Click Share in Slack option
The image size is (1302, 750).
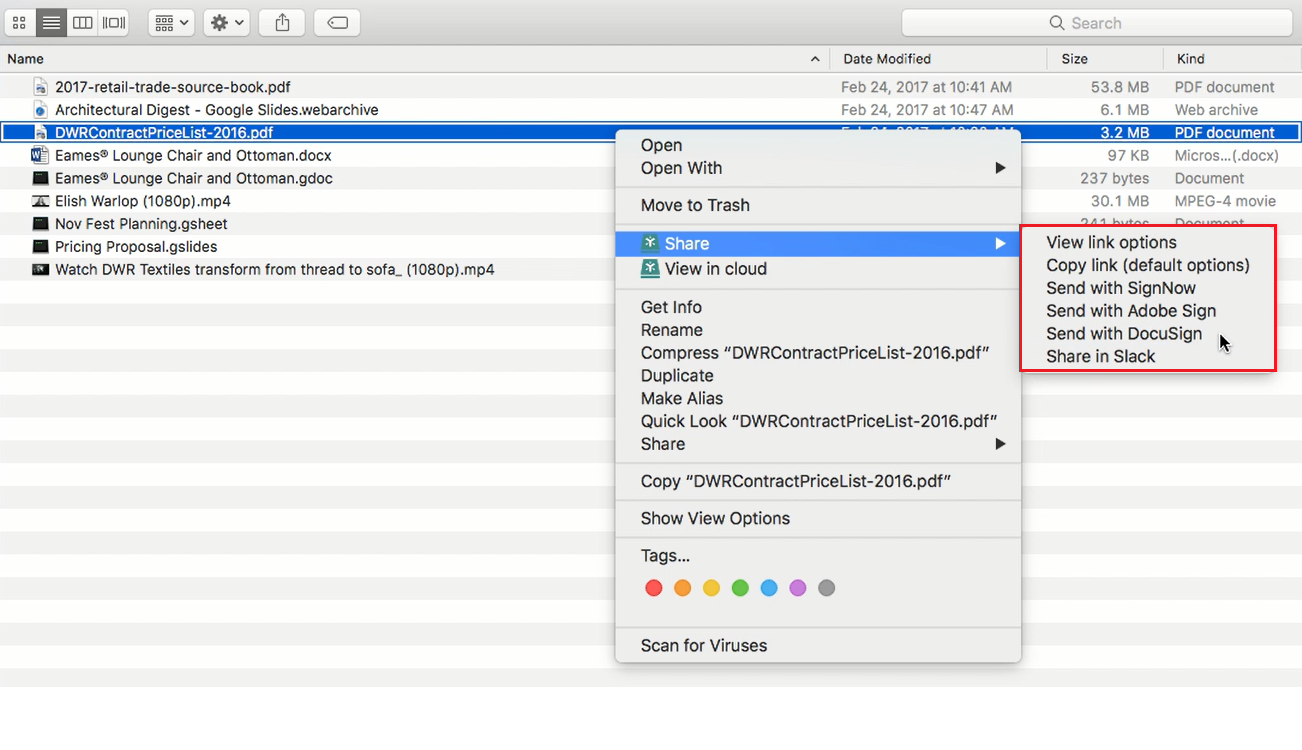click(1100, 357)
